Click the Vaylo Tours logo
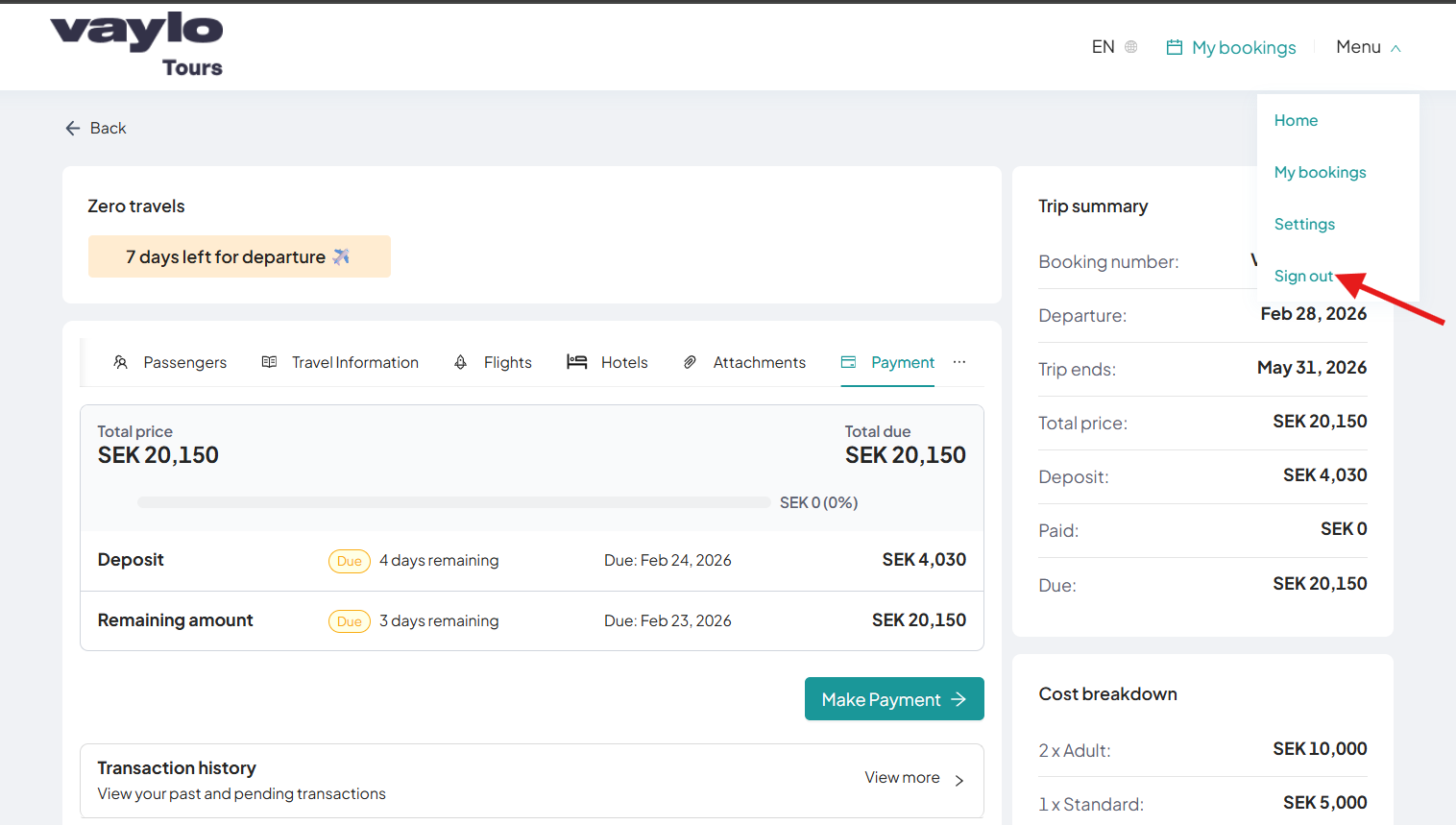 click(x=136, y=44)
